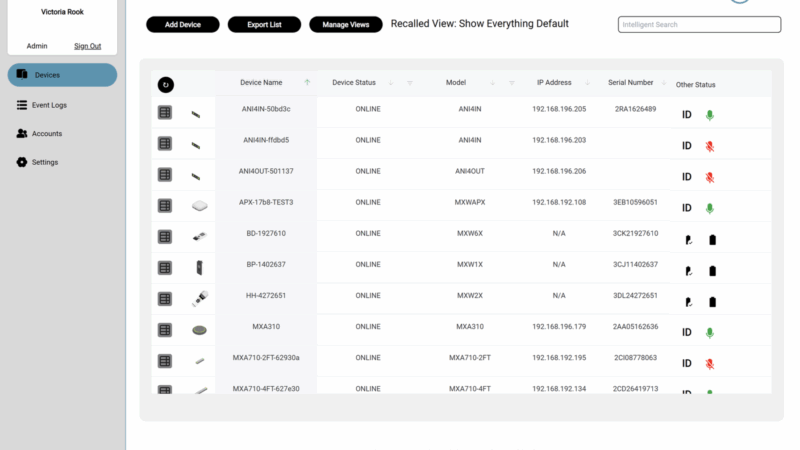Image resolution: width=800 pixels, height=450 pixels.
Task: Click the battery icon for BD-1927610
Action: 712,240
